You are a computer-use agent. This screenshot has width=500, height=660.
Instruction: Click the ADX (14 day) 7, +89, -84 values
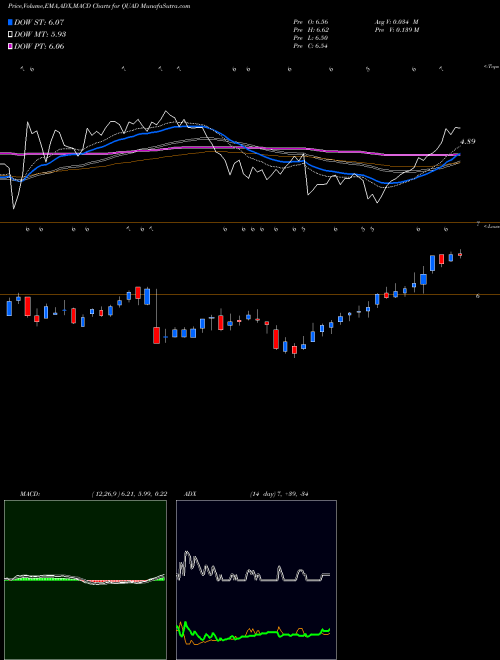pyautogui.click(x=279, y=494)
